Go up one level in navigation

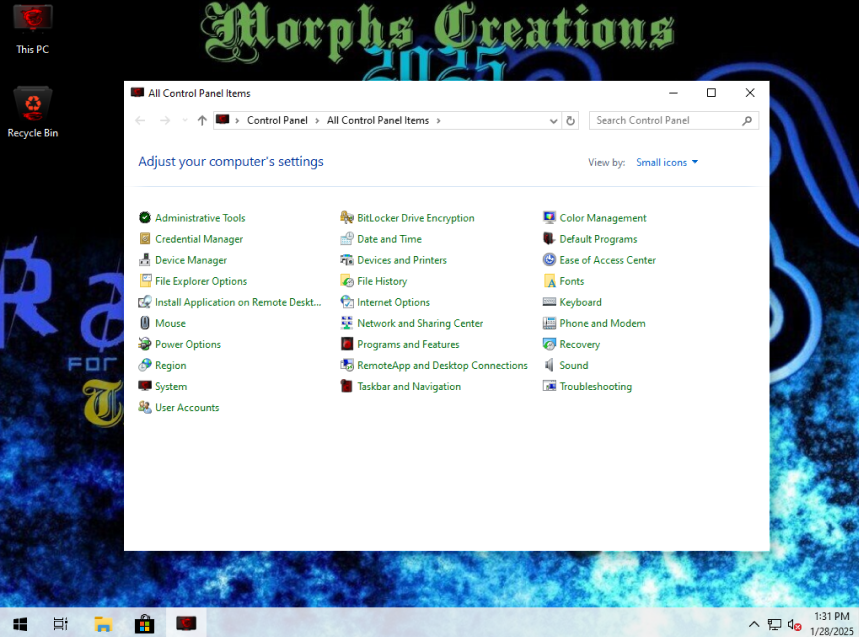coord(202,120)
